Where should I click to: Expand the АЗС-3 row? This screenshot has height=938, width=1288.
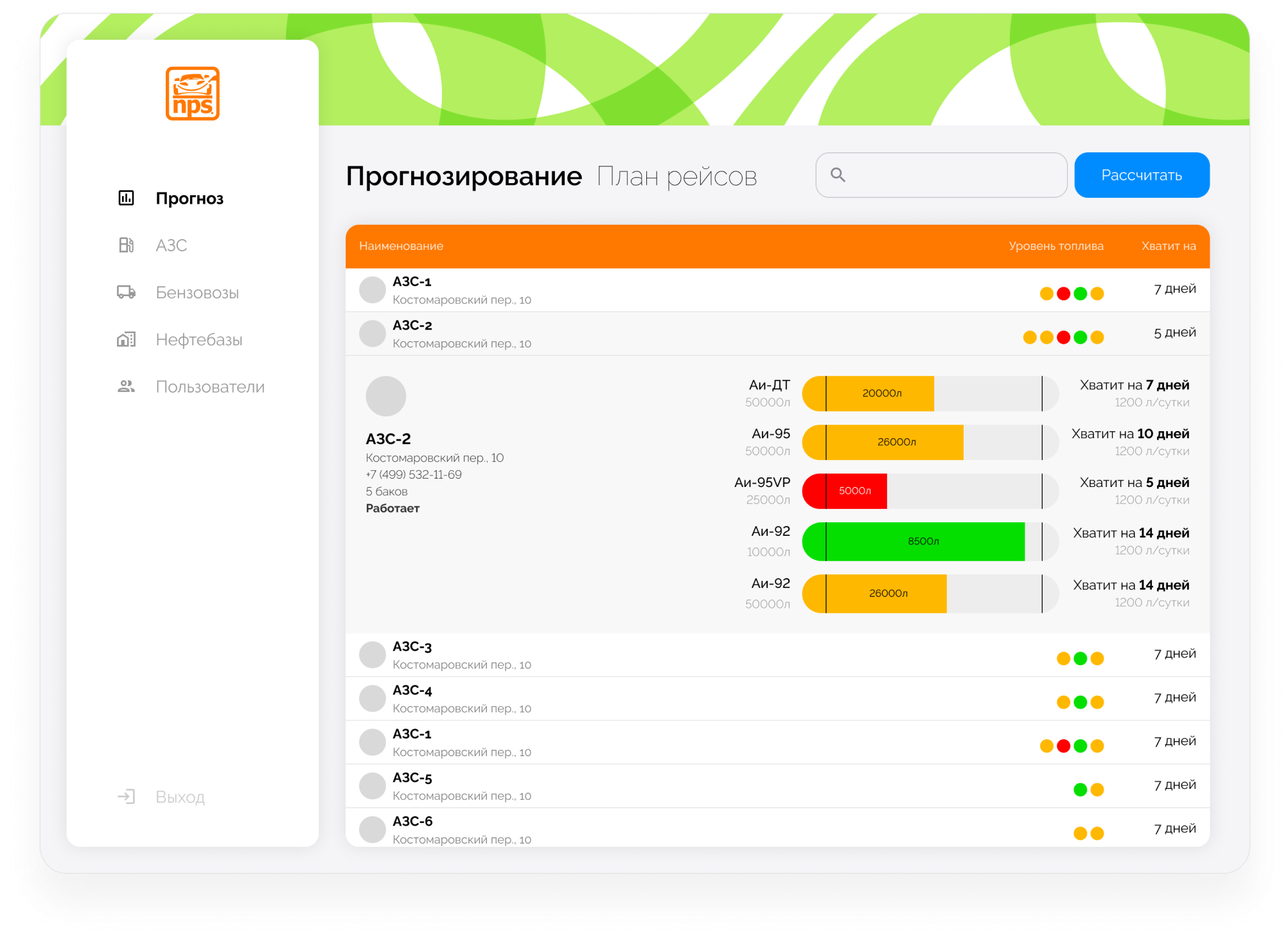[x=642, y=655]
